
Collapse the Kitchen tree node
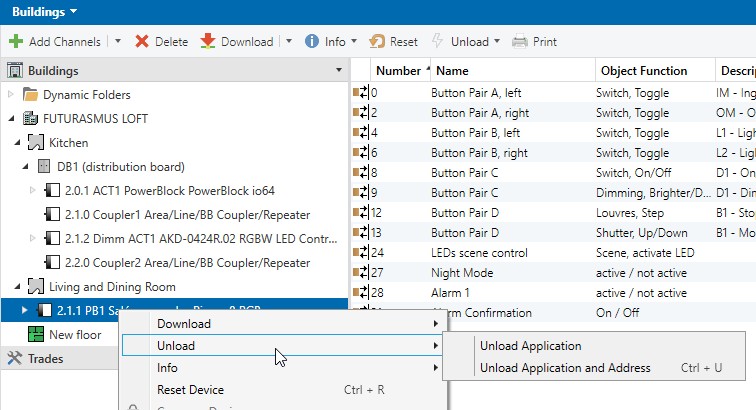pyautogui.click(x=22, y=143)
